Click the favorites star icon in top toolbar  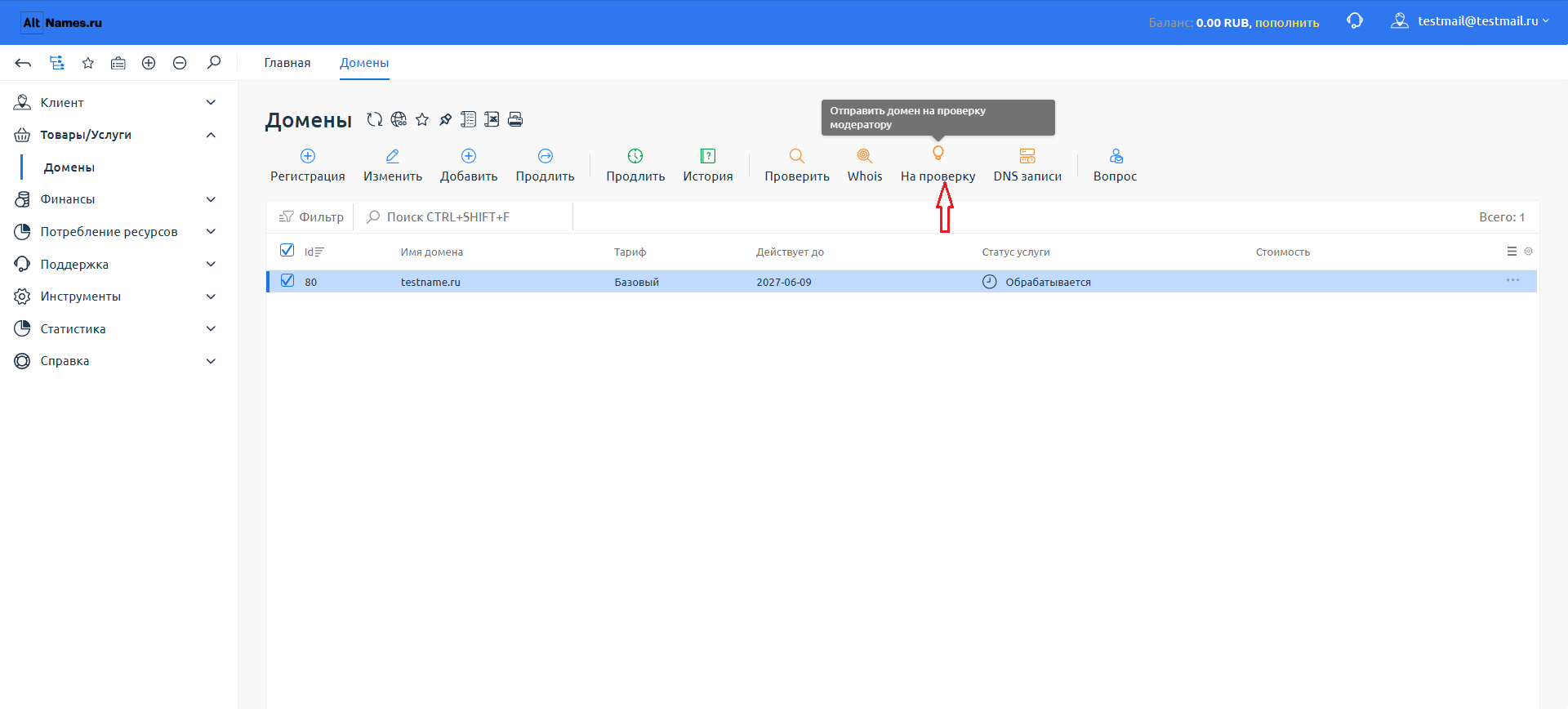(88, 63)
